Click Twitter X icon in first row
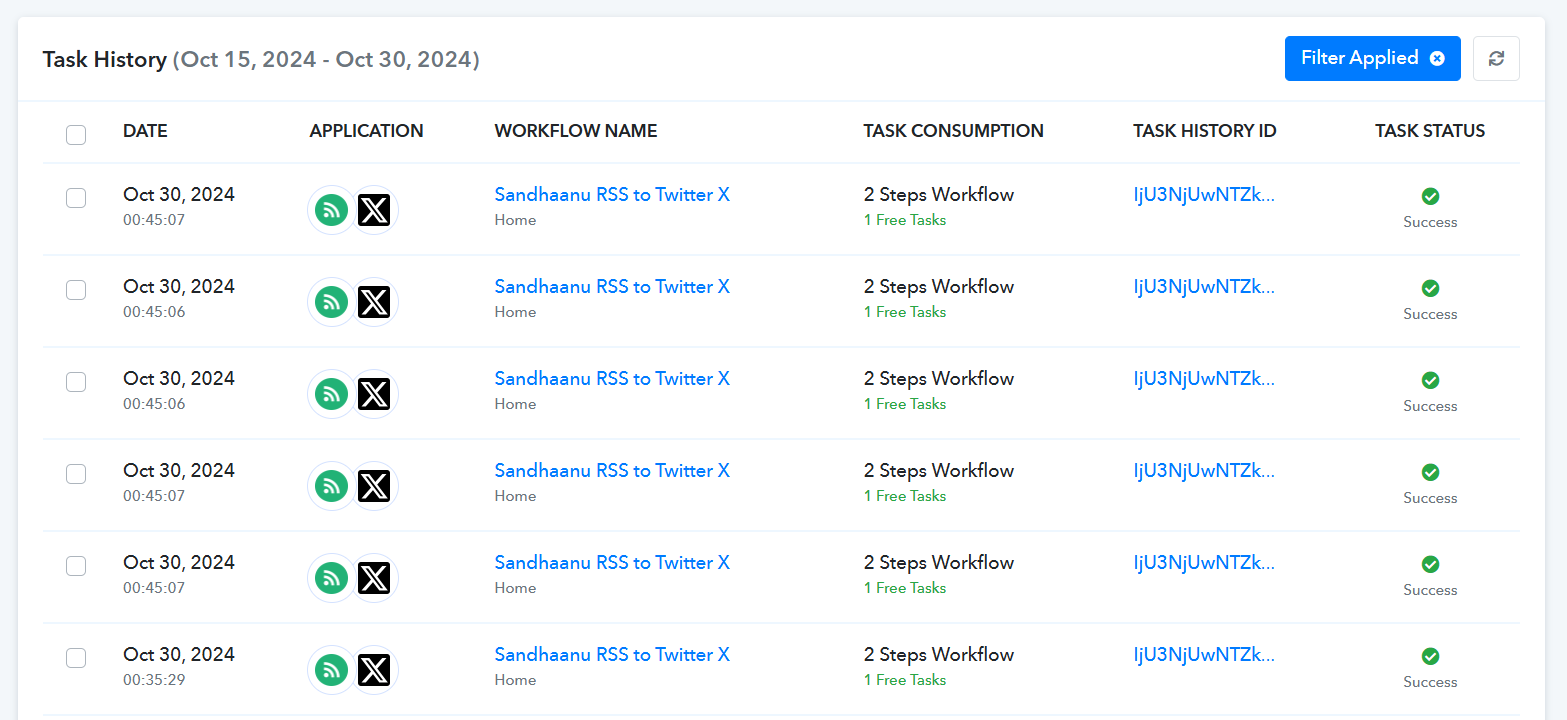 point(374,210)
